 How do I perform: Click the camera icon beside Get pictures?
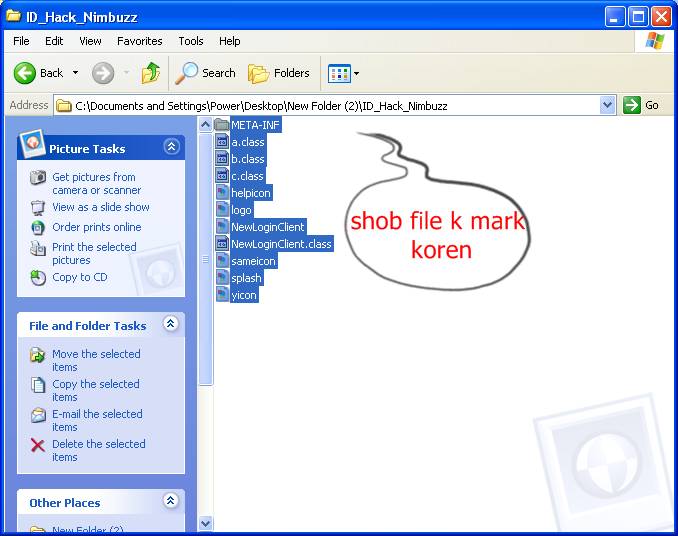38,177
